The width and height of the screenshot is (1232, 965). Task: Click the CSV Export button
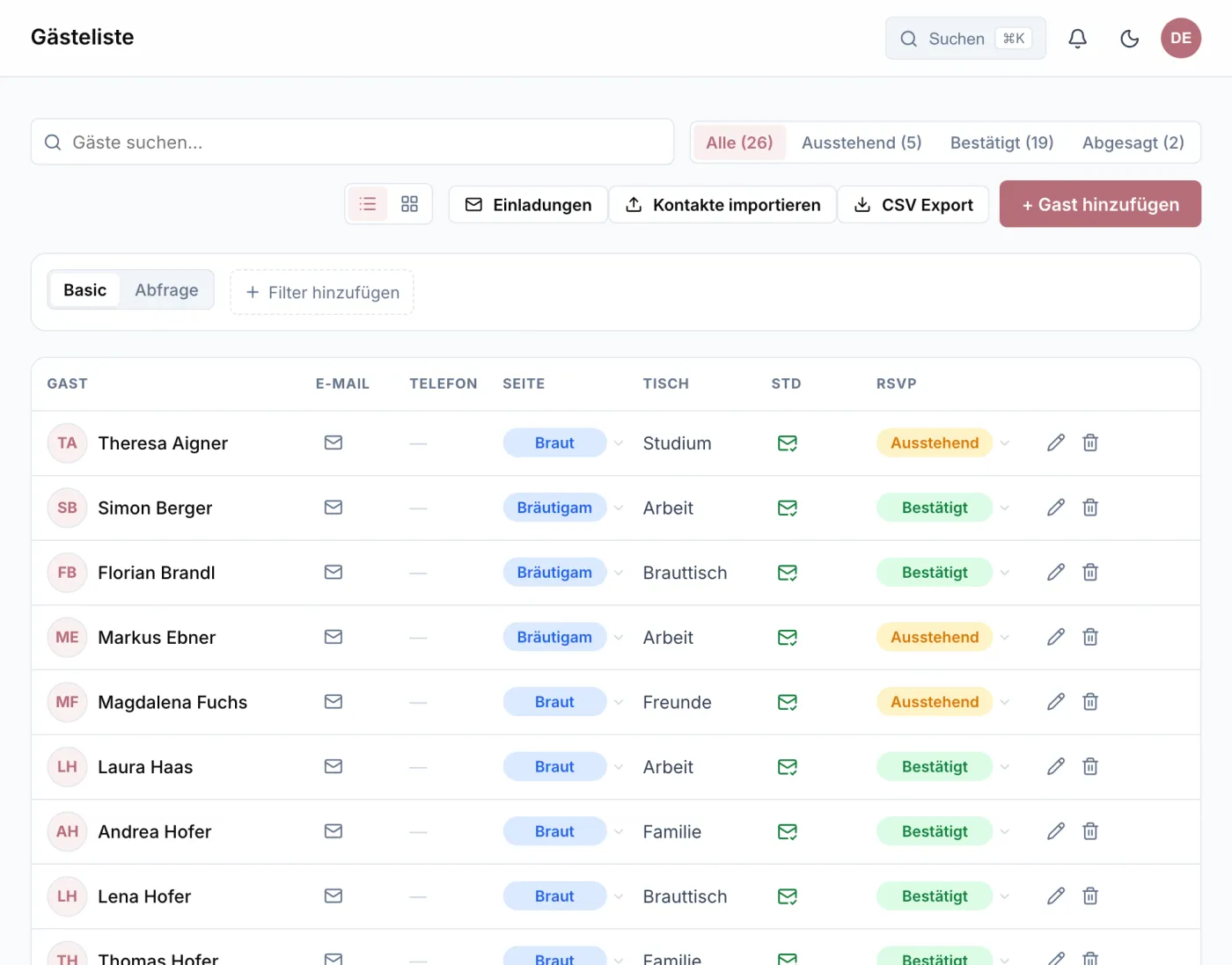click(913, 204)
